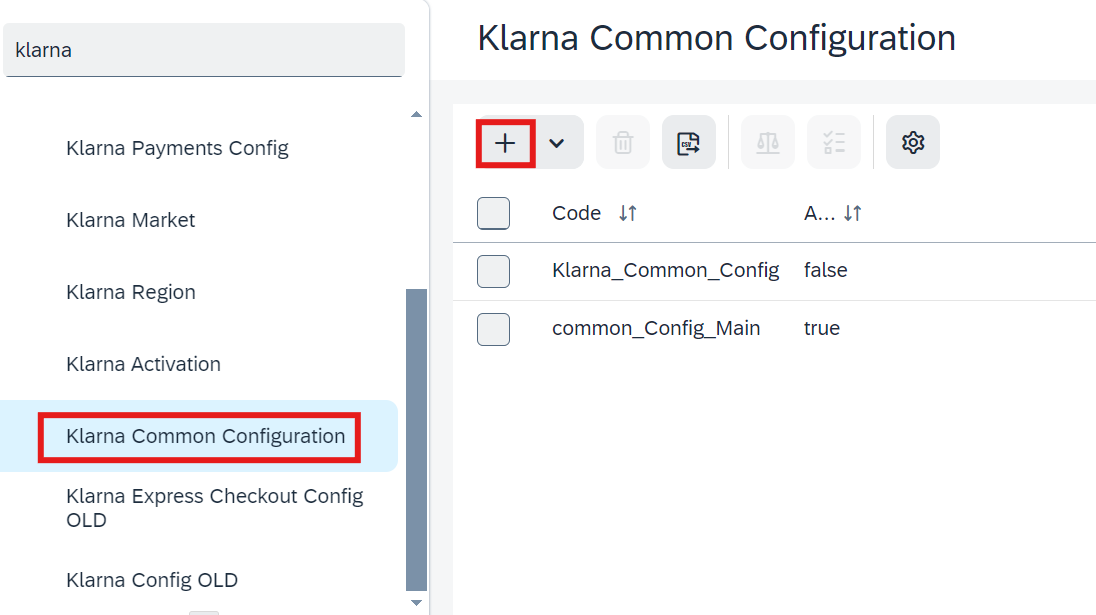Sort by the Code column arrows

pyautogui.click(x=628, y=213)
